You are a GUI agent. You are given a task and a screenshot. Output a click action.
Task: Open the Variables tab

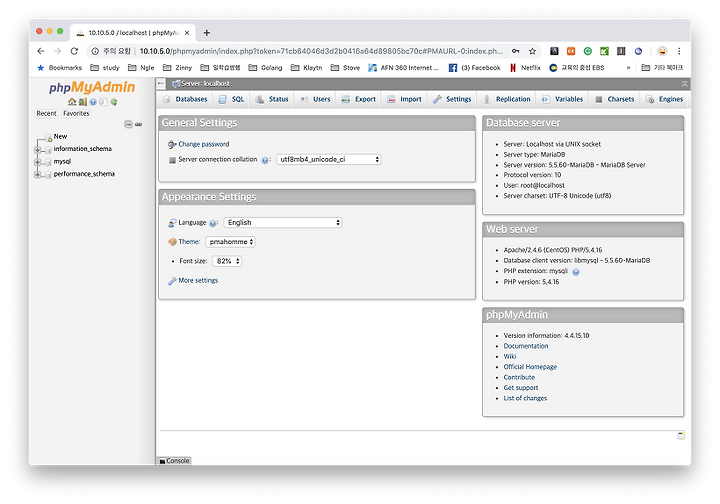tap(562, 99)
